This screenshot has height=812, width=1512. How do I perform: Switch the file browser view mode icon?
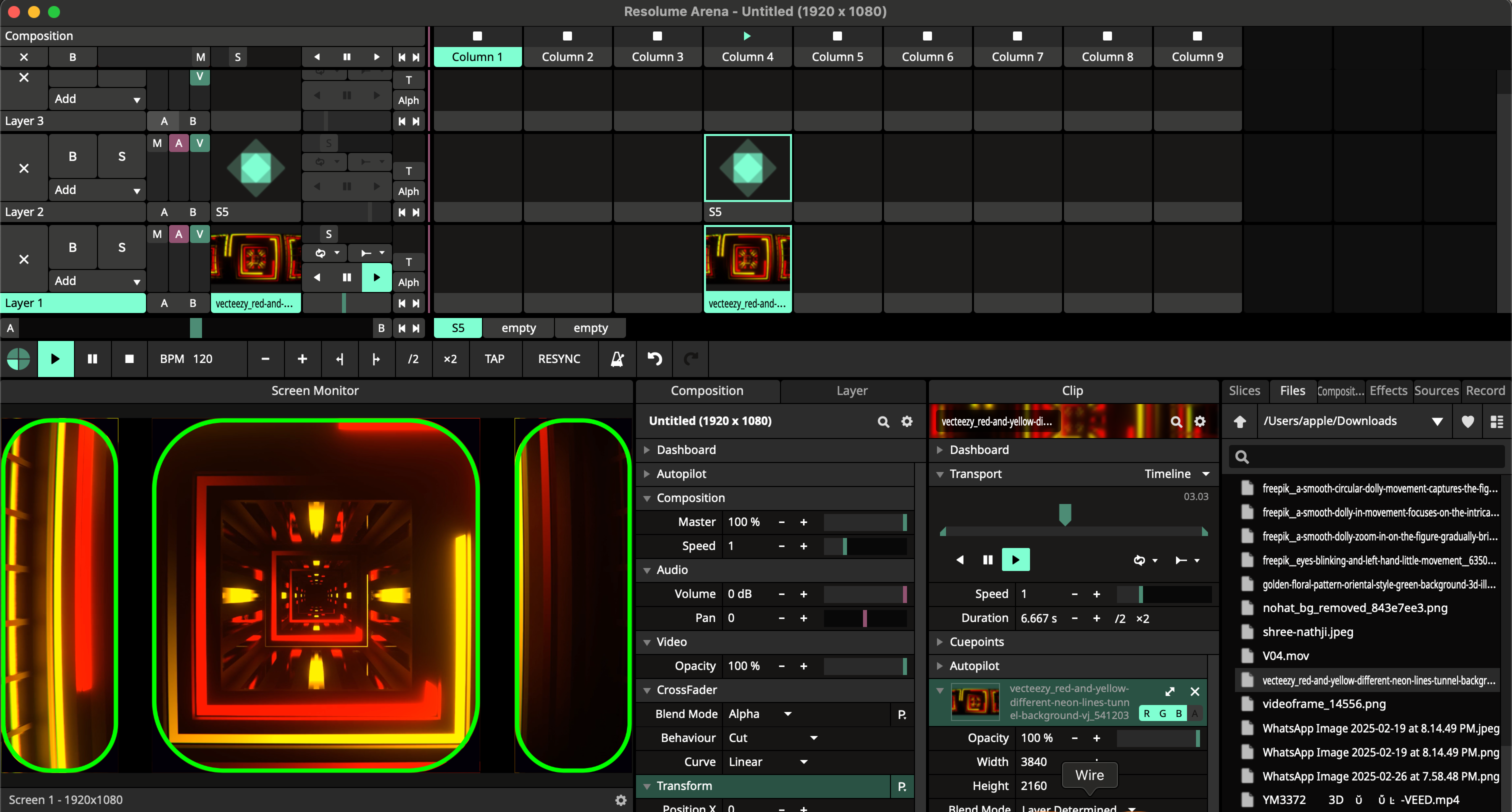[1496, 421]
